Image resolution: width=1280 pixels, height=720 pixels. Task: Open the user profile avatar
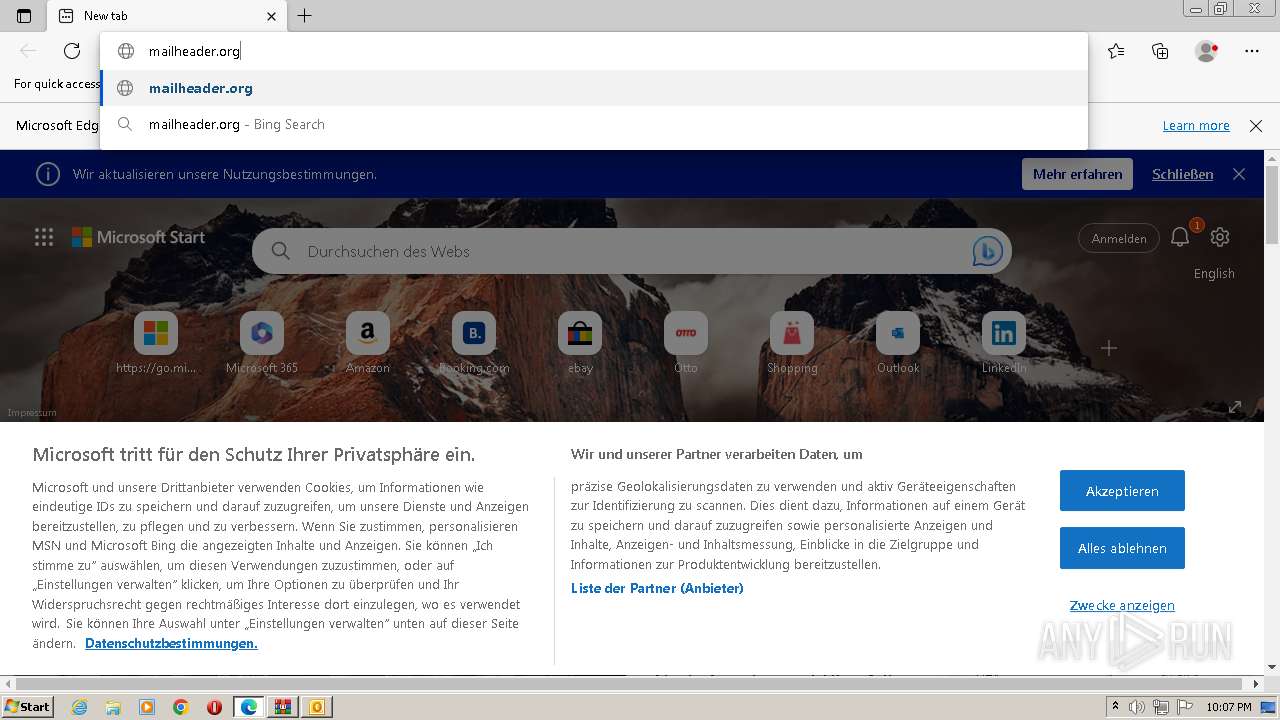tap(1206, 51)
